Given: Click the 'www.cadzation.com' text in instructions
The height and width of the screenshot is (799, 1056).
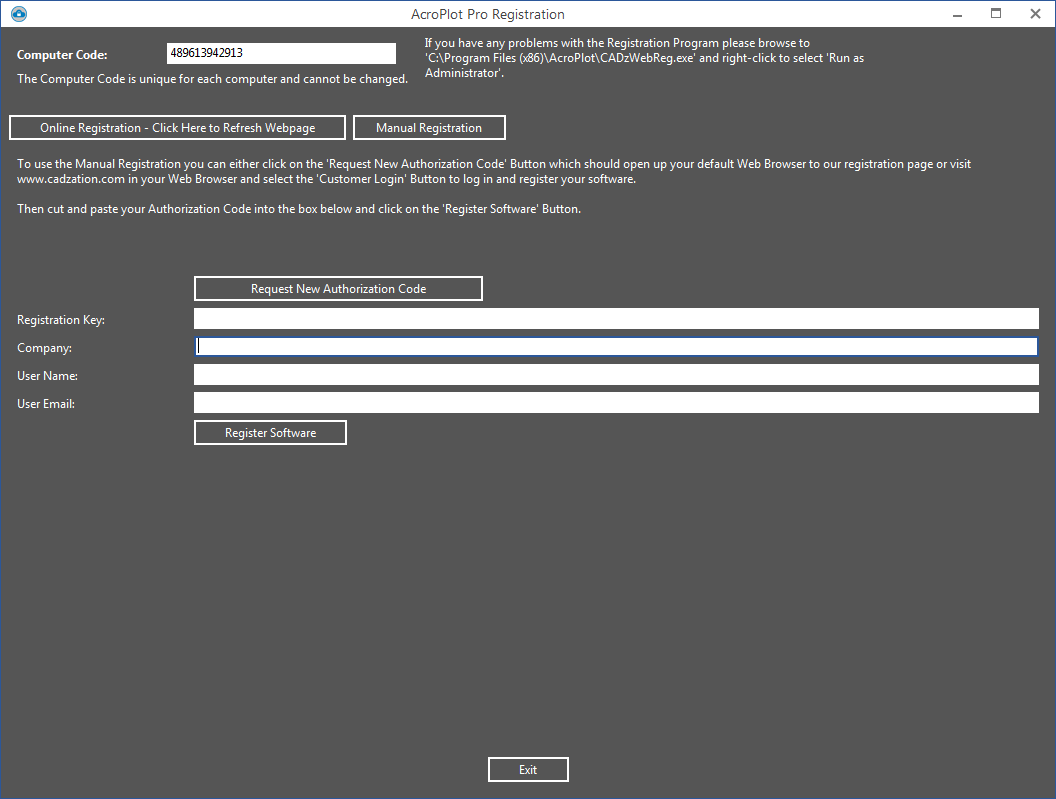Looking at the screenshot, I should point(71,179).
